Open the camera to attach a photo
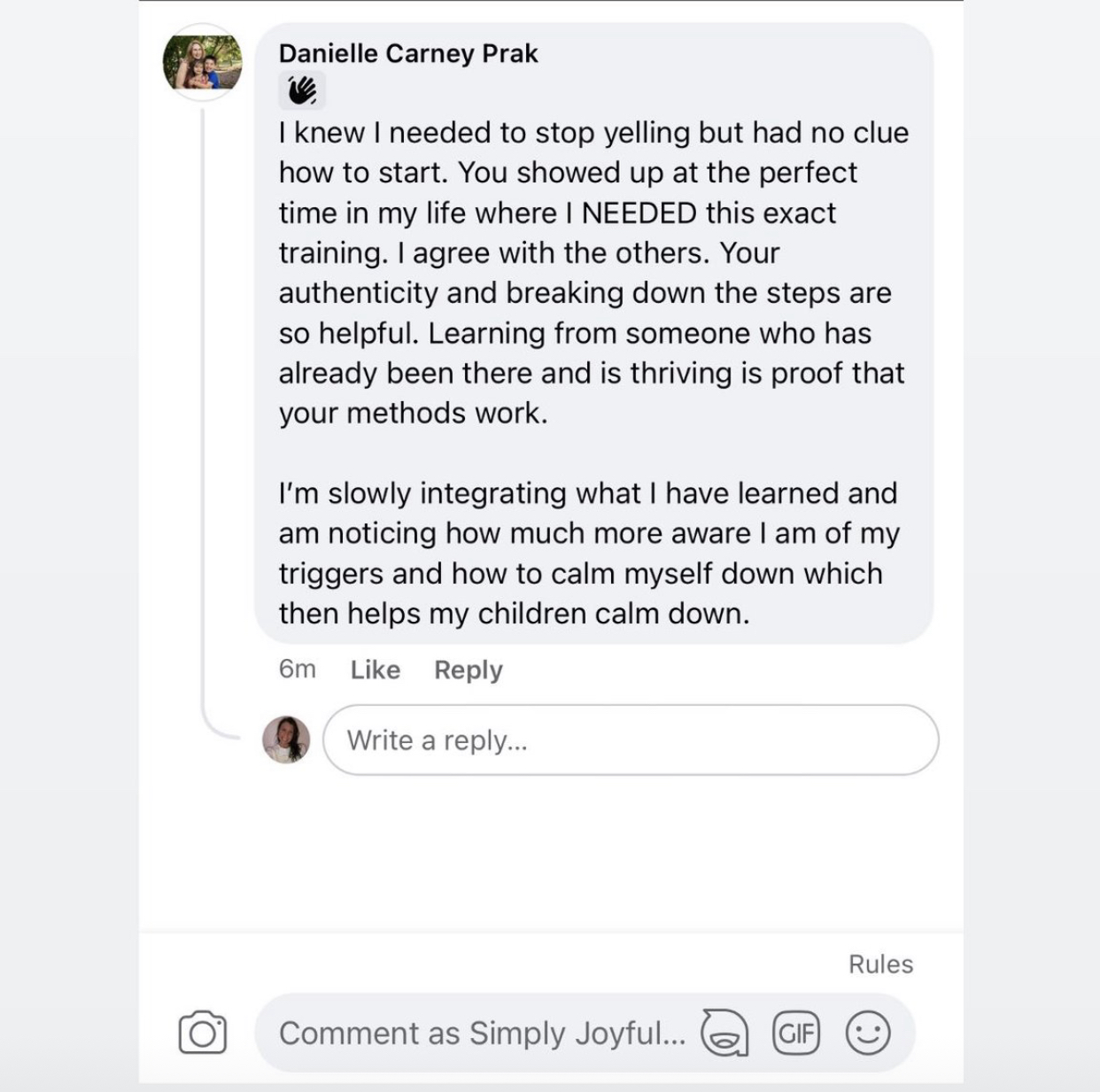Image resolution: width=1100 pixels, height=1092 pixels. (202, 1033)
